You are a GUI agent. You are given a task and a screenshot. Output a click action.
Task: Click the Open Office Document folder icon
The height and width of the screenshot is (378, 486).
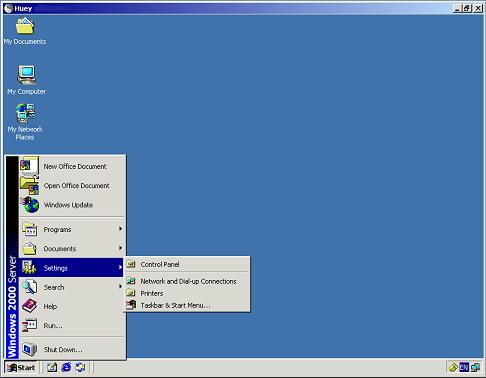tap(29, 185)
